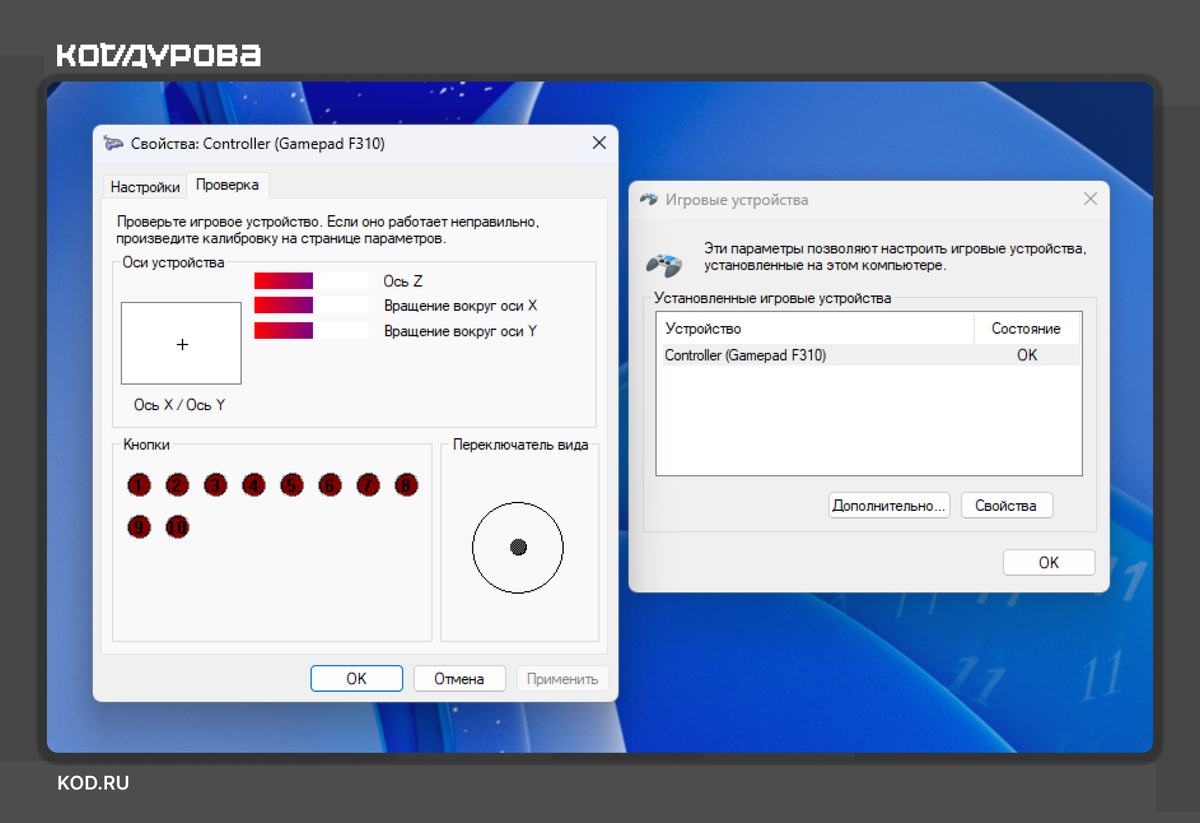Viewport: 1200px width, 823px height.
Task: Click the gamepad icon in Свойства title bar
Action: click(114, 143)
